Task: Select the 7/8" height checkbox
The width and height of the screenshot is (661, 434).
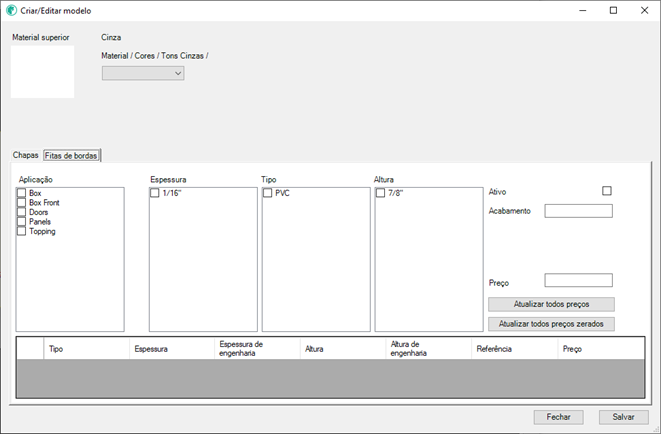Action: point(381,194)
